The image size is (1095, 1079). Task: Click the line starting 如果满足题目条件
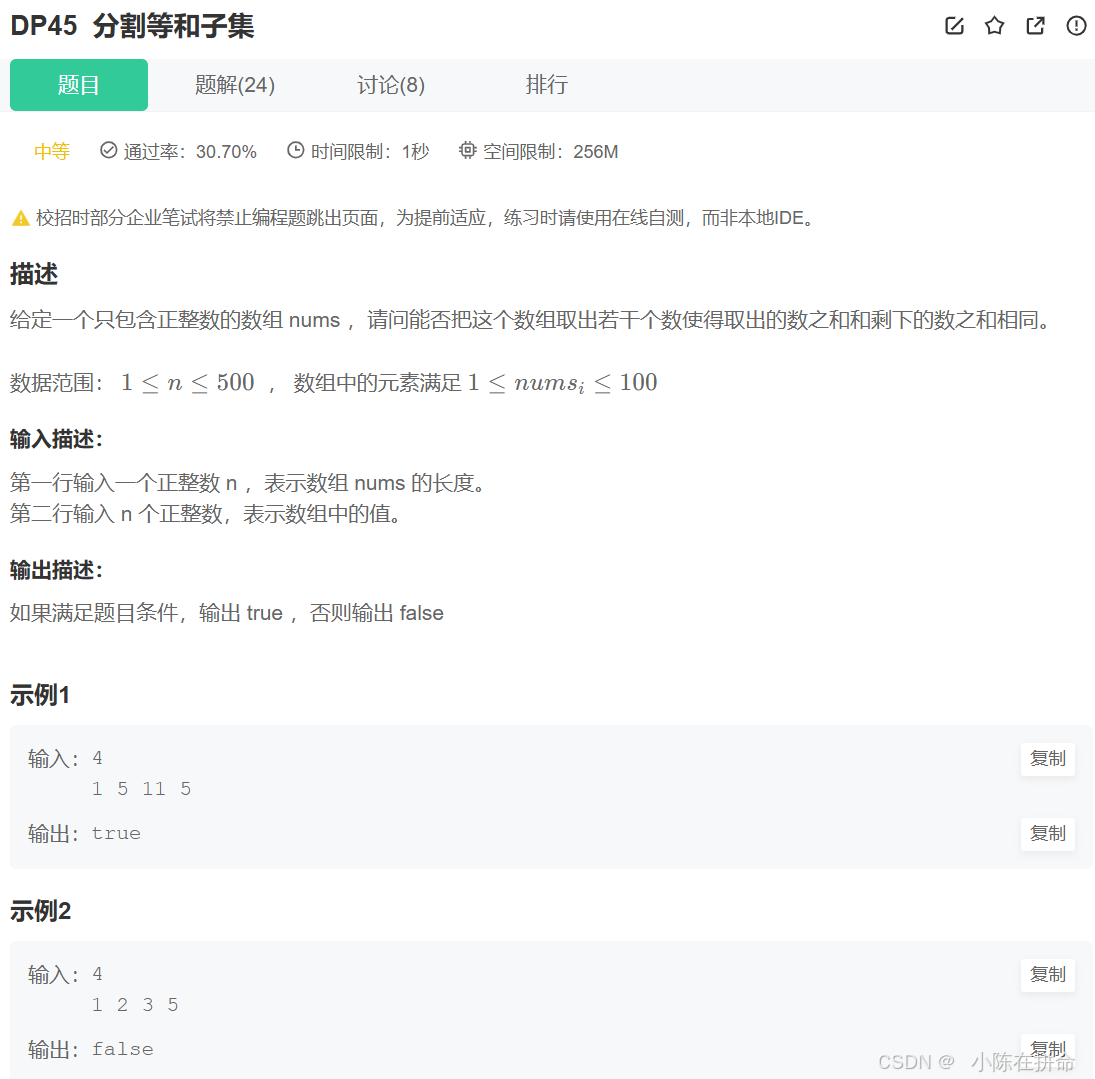click(x=227, y=613)
